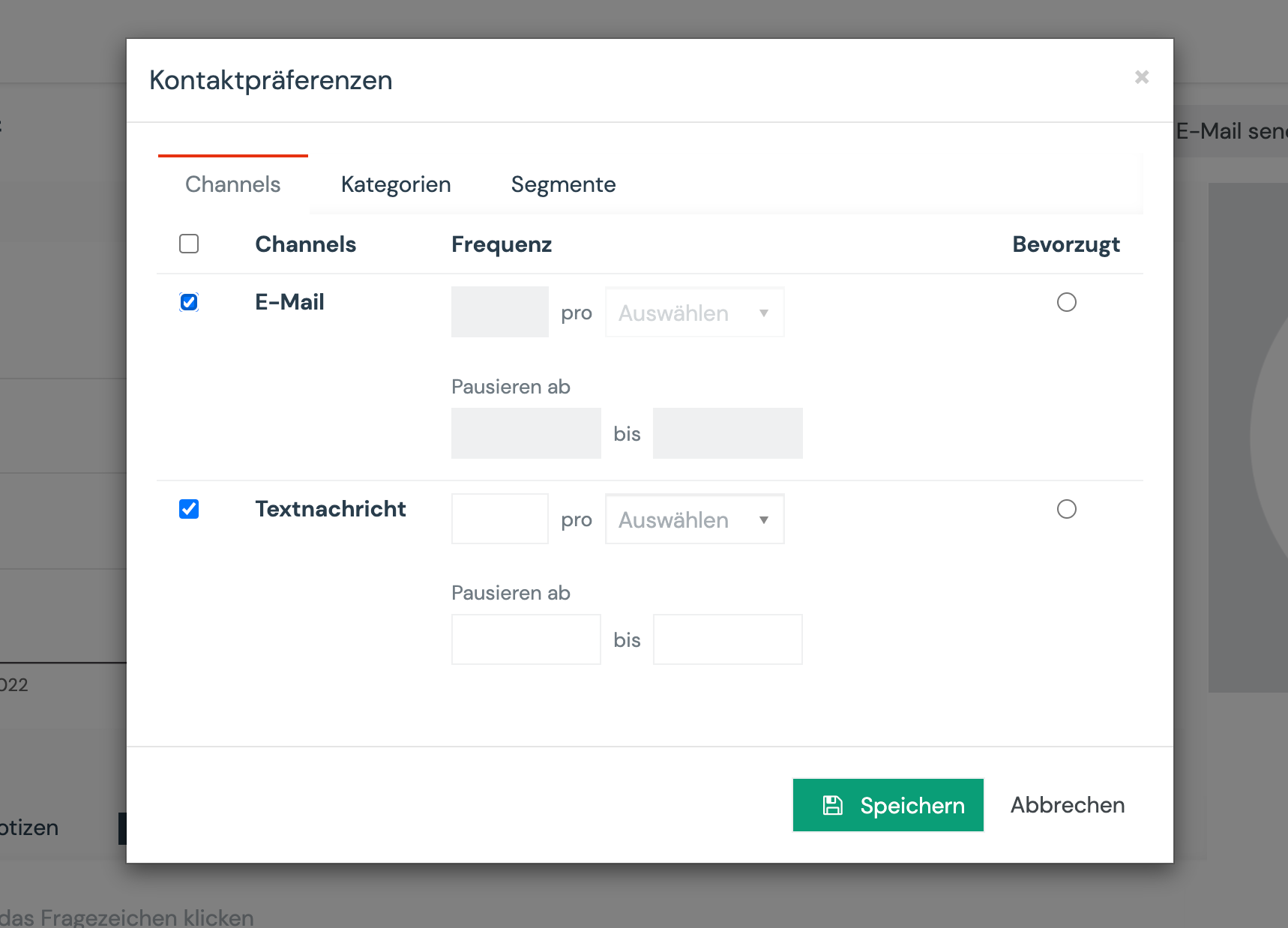Click Abbrechen to cancel changes
Viewport: 1288px width, 928px height.
pos(1067,805)
